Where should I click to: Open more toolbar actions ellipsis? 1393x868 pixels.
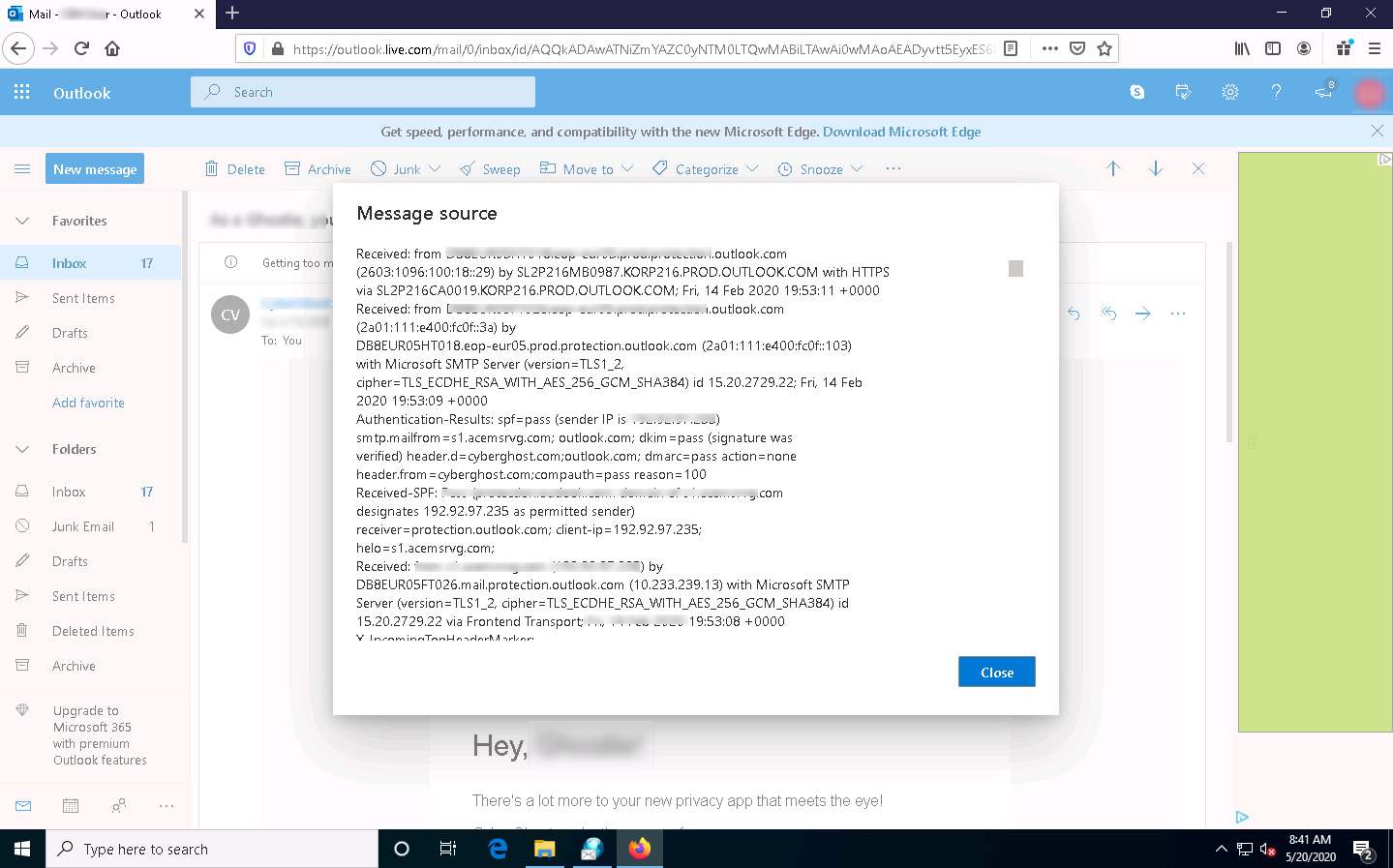[x=893, y=168]
